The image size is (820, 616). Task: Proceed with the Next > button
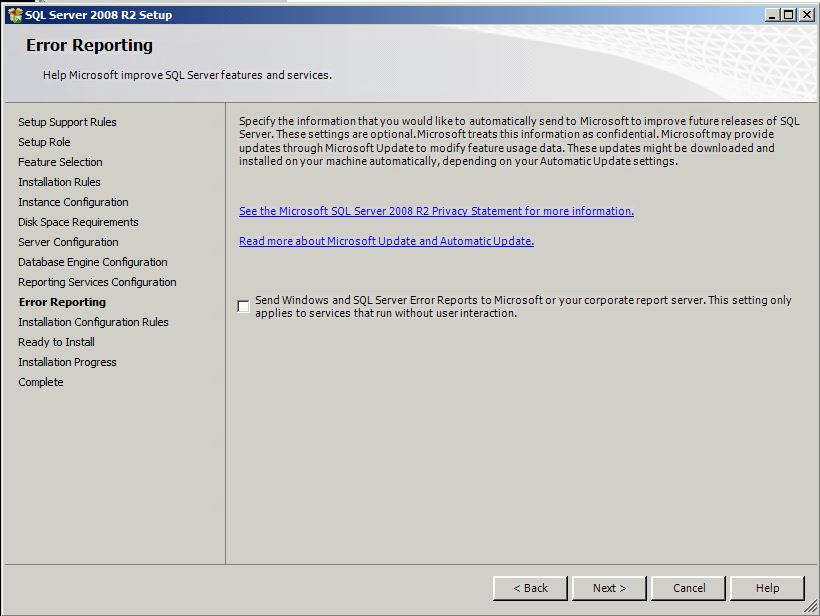click(x=609, y=588)
